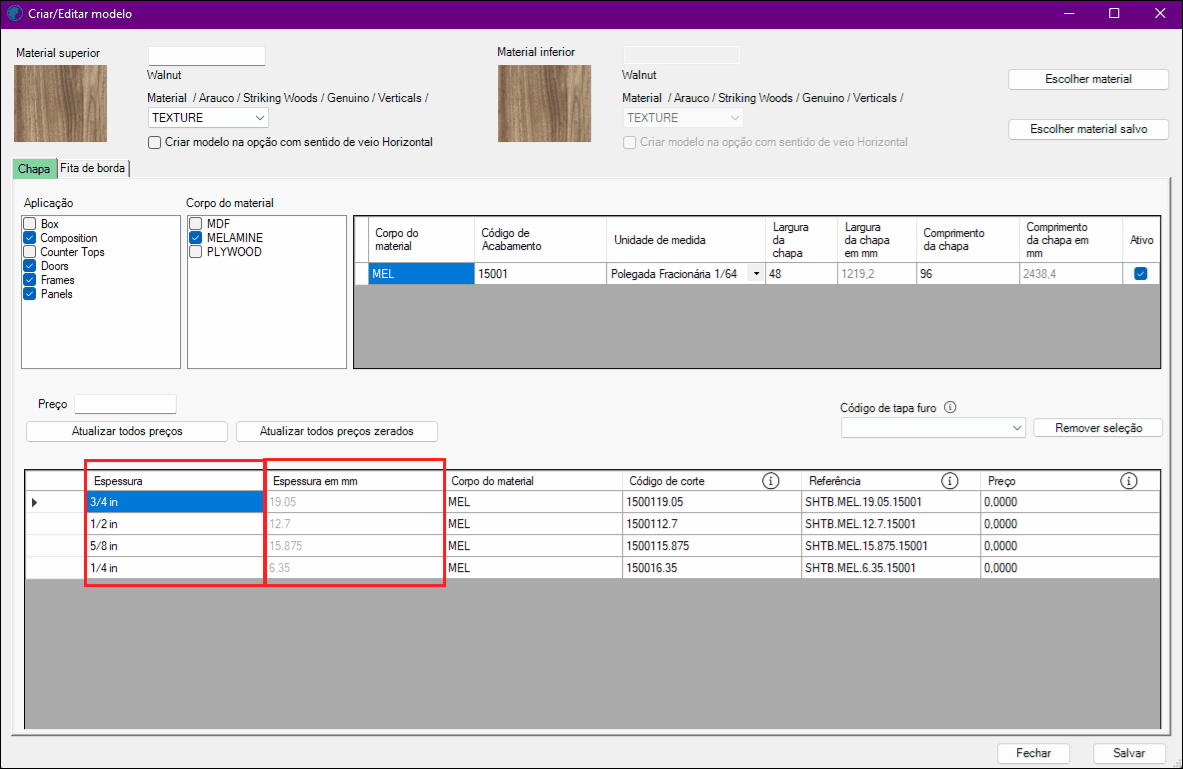Enable the Box application checkbox
The image size is (1183, 769).
tap(29, 223)
